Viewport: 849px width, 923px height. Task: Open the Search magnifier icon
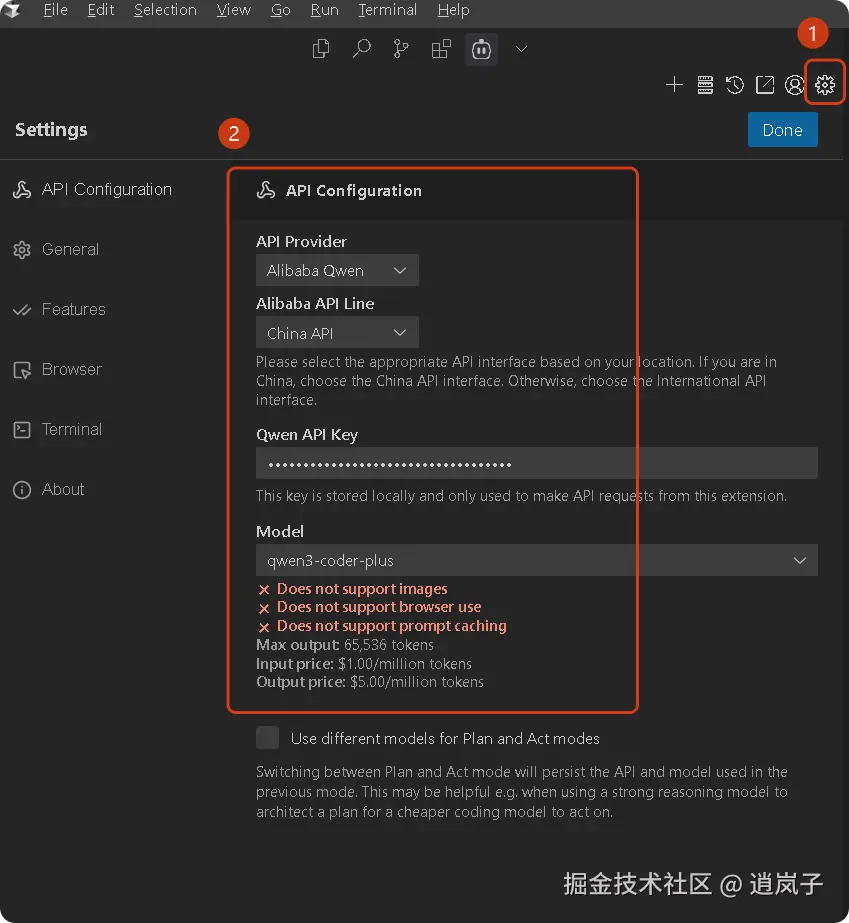[361, 49]
